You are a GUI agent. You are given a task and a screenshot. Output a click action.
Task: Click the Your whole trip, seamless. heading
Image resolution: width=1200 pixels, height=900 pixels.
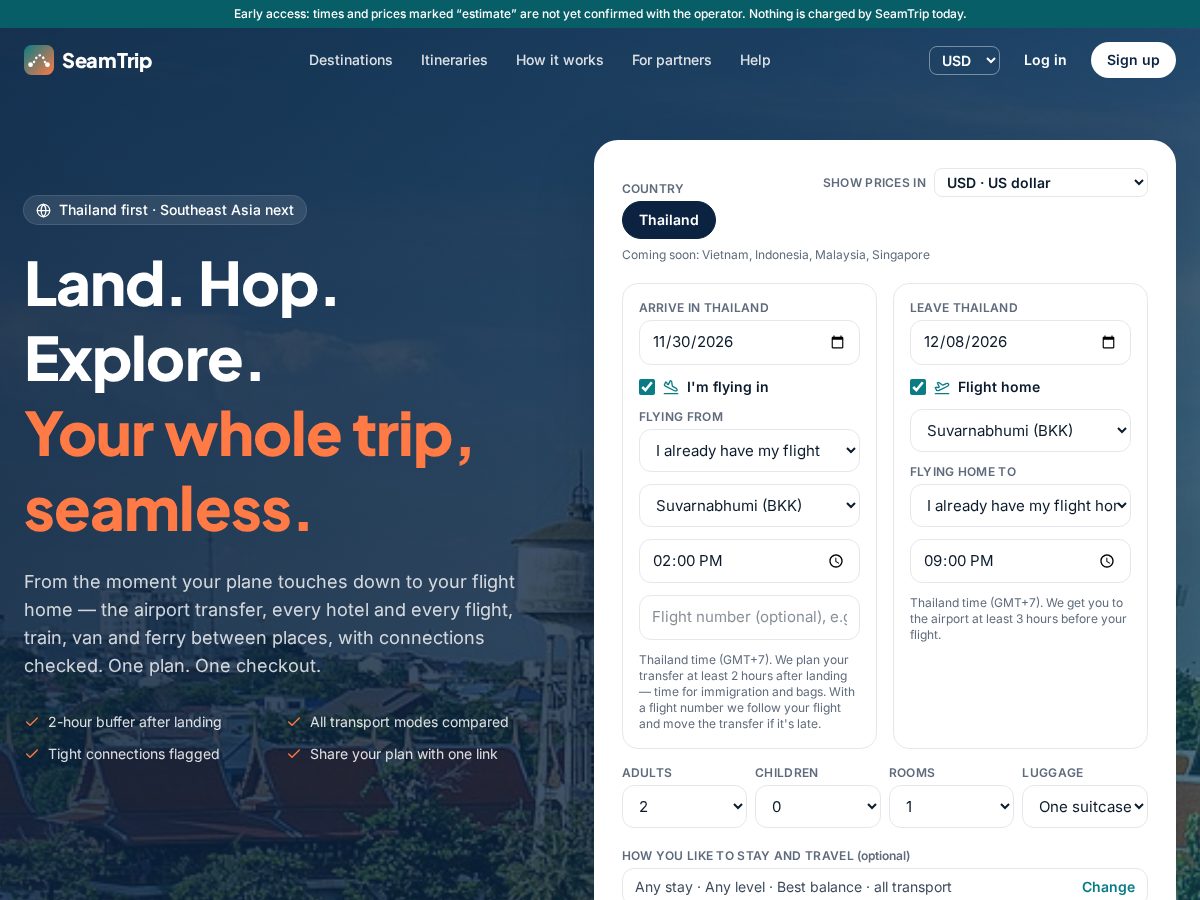coord(249,470)
